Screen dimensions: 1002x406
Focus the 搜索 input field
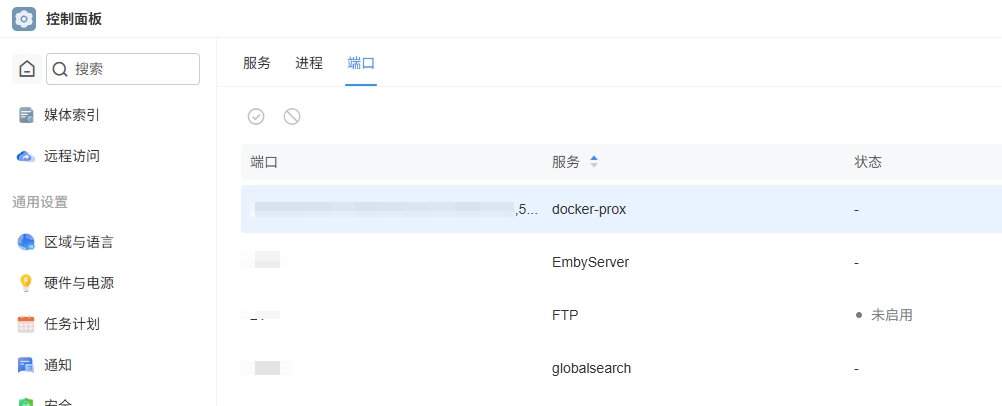pyautogui.click(x=123, y=69)
